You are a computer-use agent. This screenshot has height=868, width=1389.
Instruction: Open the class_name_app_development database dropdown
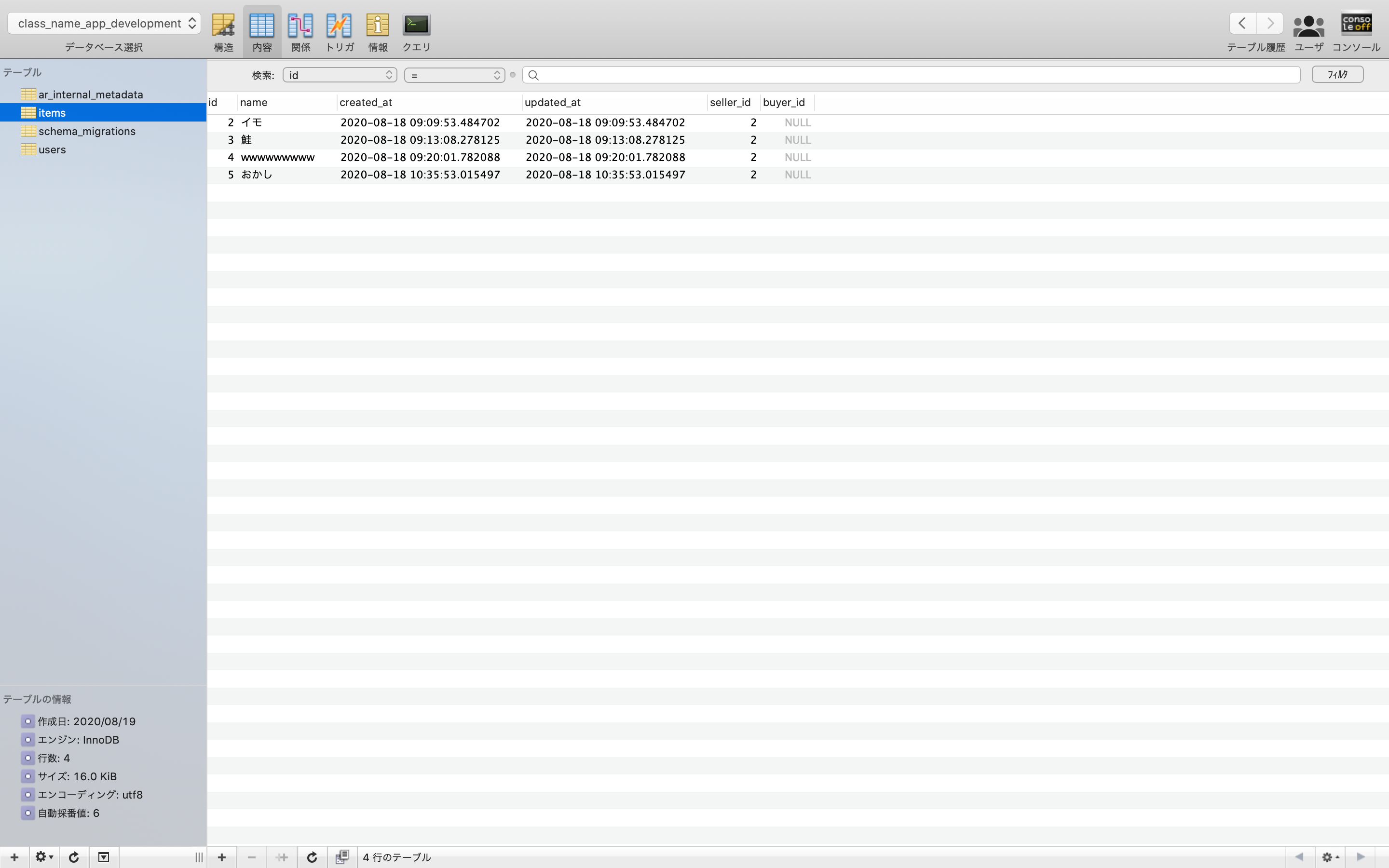[x=104, y=24]
